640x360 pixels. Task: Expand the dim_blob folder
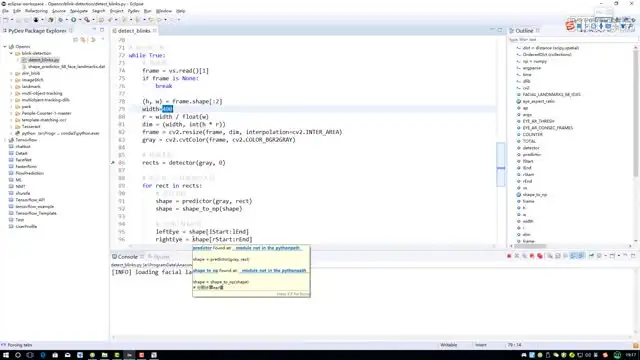11,73
